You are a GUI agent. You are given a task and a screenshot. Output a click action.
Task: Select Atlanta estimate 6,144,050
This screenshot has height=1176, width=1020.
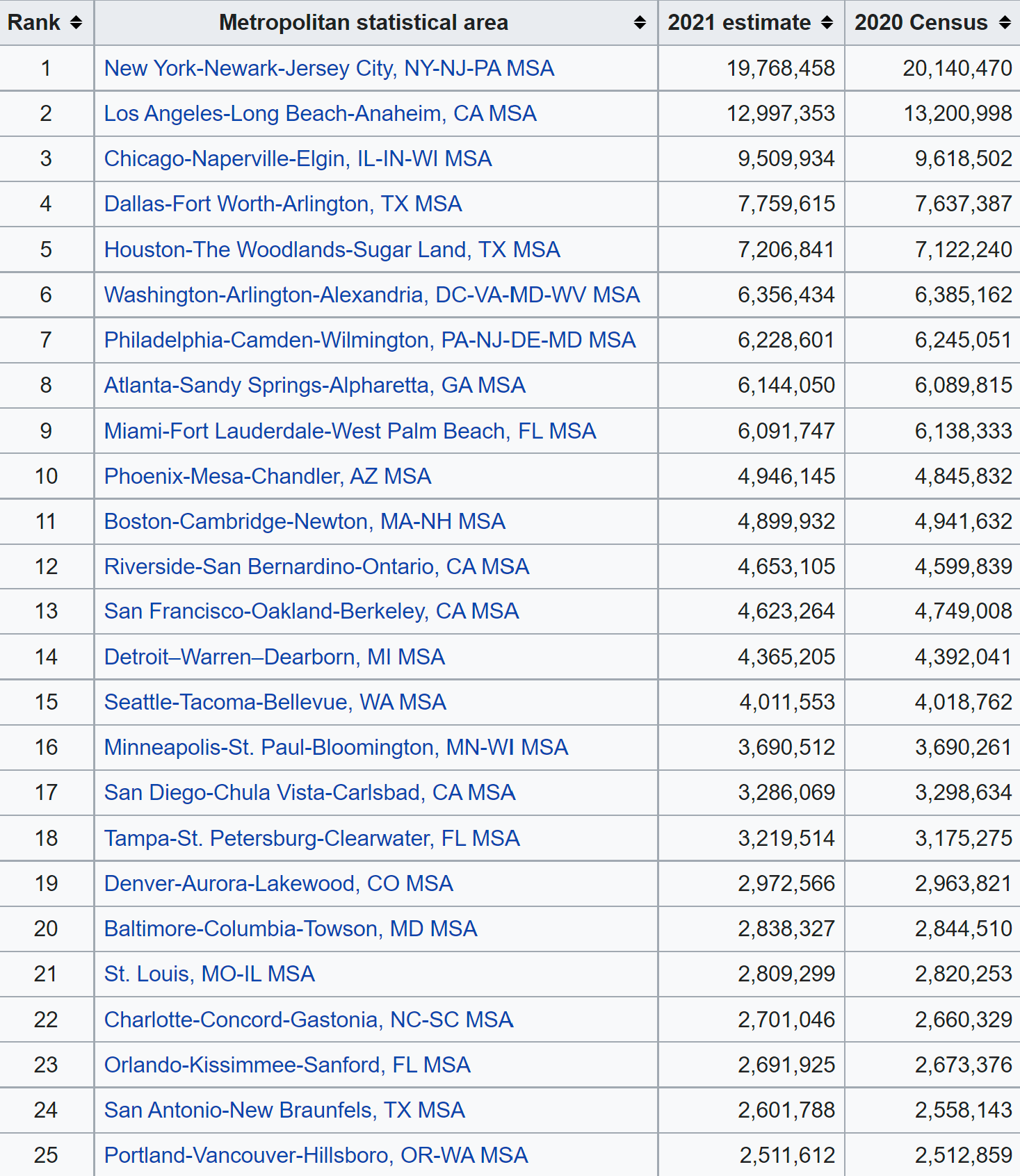786,385
